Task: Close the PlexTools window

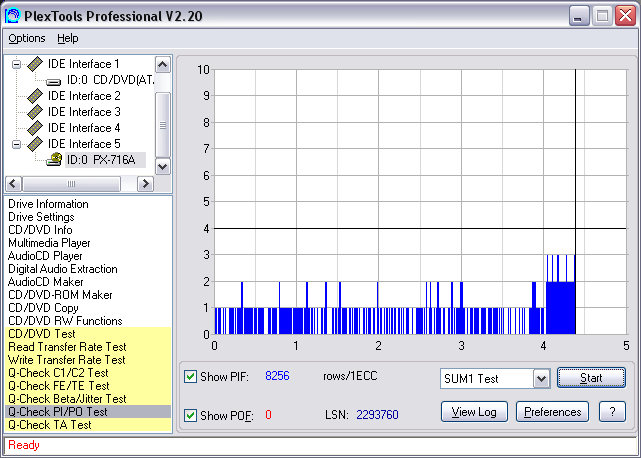Action: 625,16
